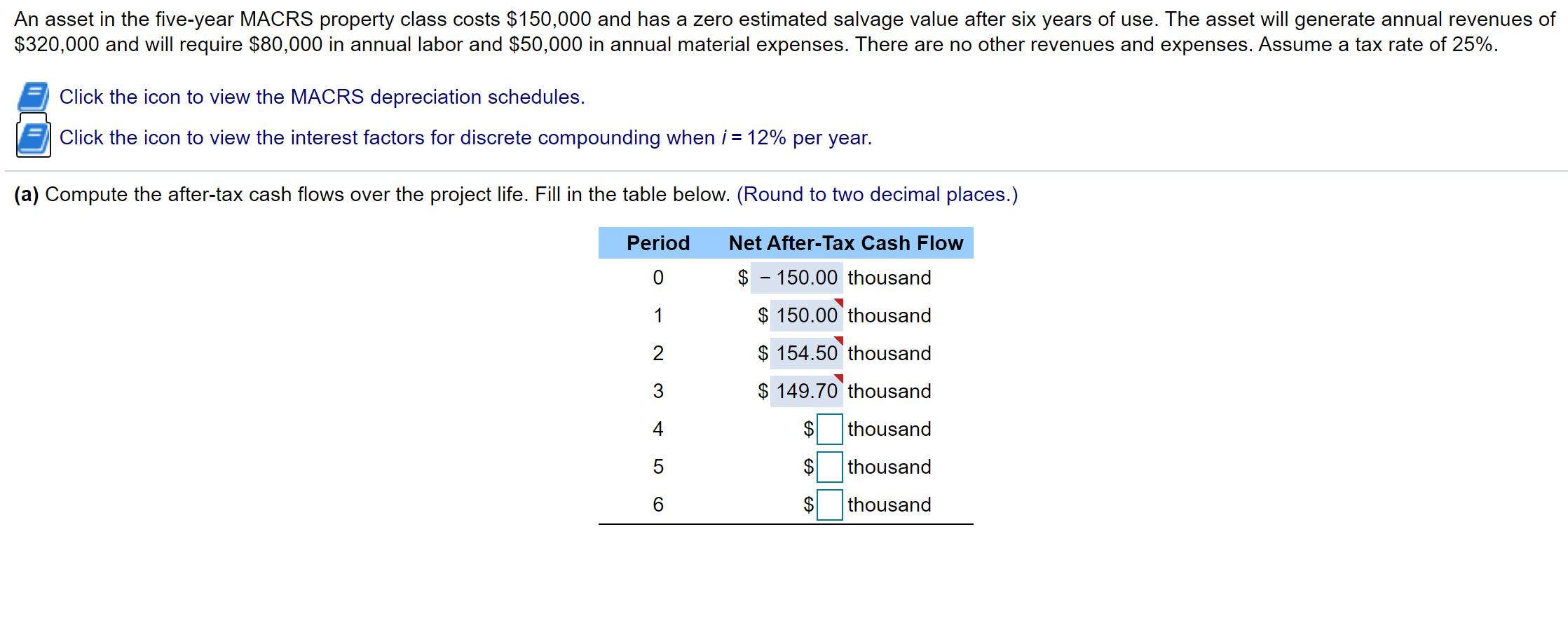The width and height of the screenshot is (1568, 630).
Task: Open the discrete compounding factors icon
Action: pyautogui.click(x=32, y=137)
